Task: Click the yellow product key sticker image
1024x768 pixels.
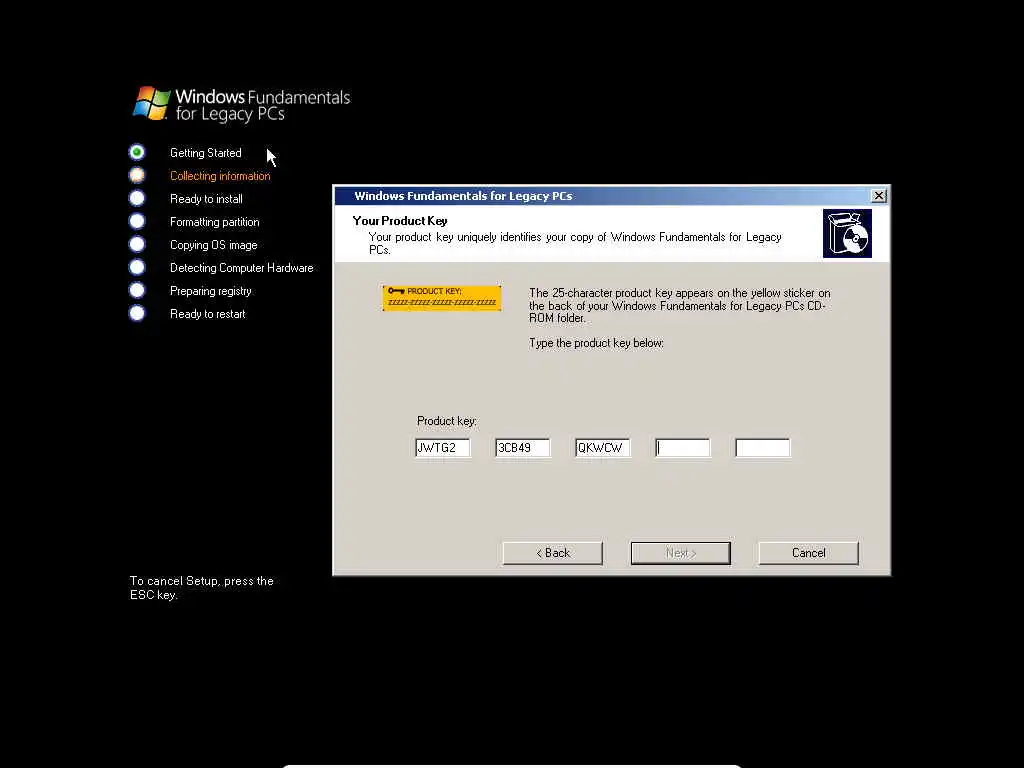Action: pos(442,298)
